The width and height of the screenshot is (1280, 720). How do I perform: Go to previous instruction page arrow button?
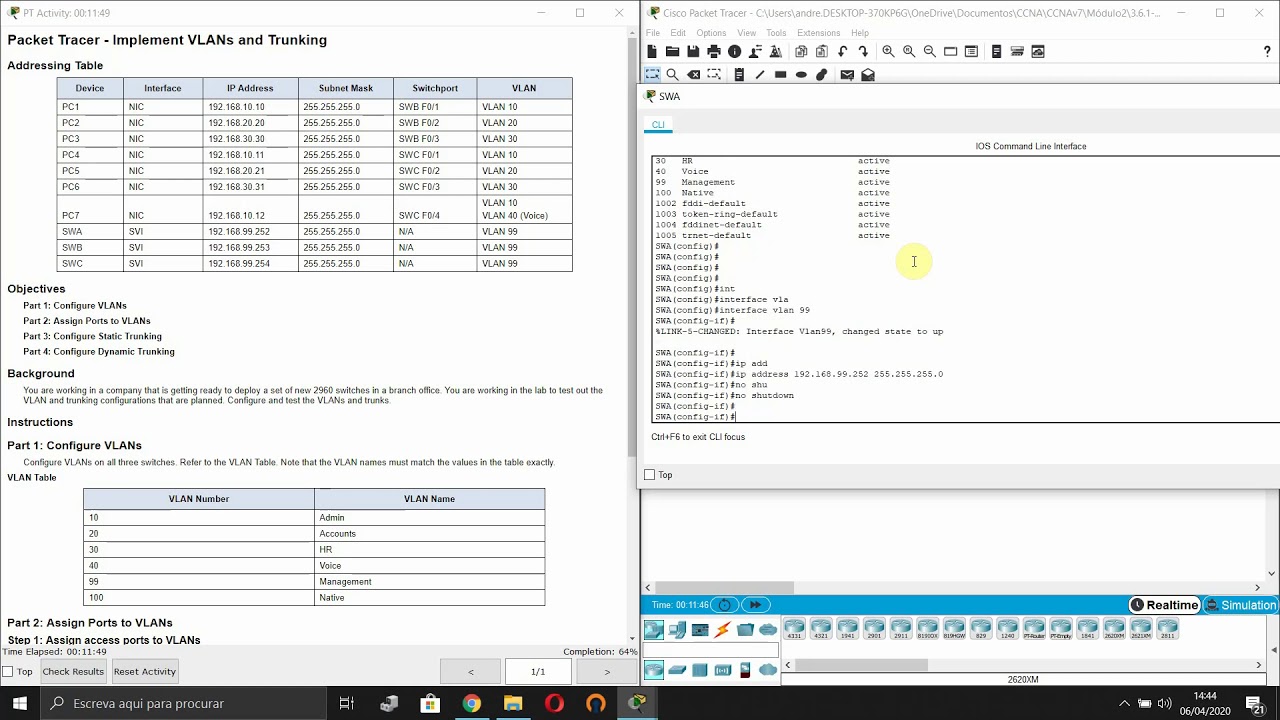[471, 672]
